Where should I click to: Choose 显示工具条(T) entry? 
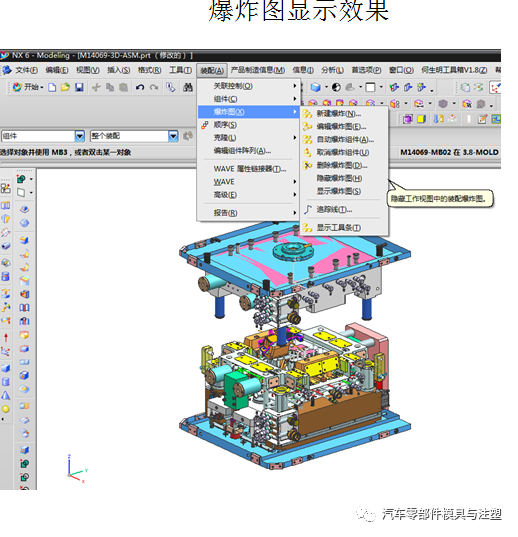[x=344, y=228]
